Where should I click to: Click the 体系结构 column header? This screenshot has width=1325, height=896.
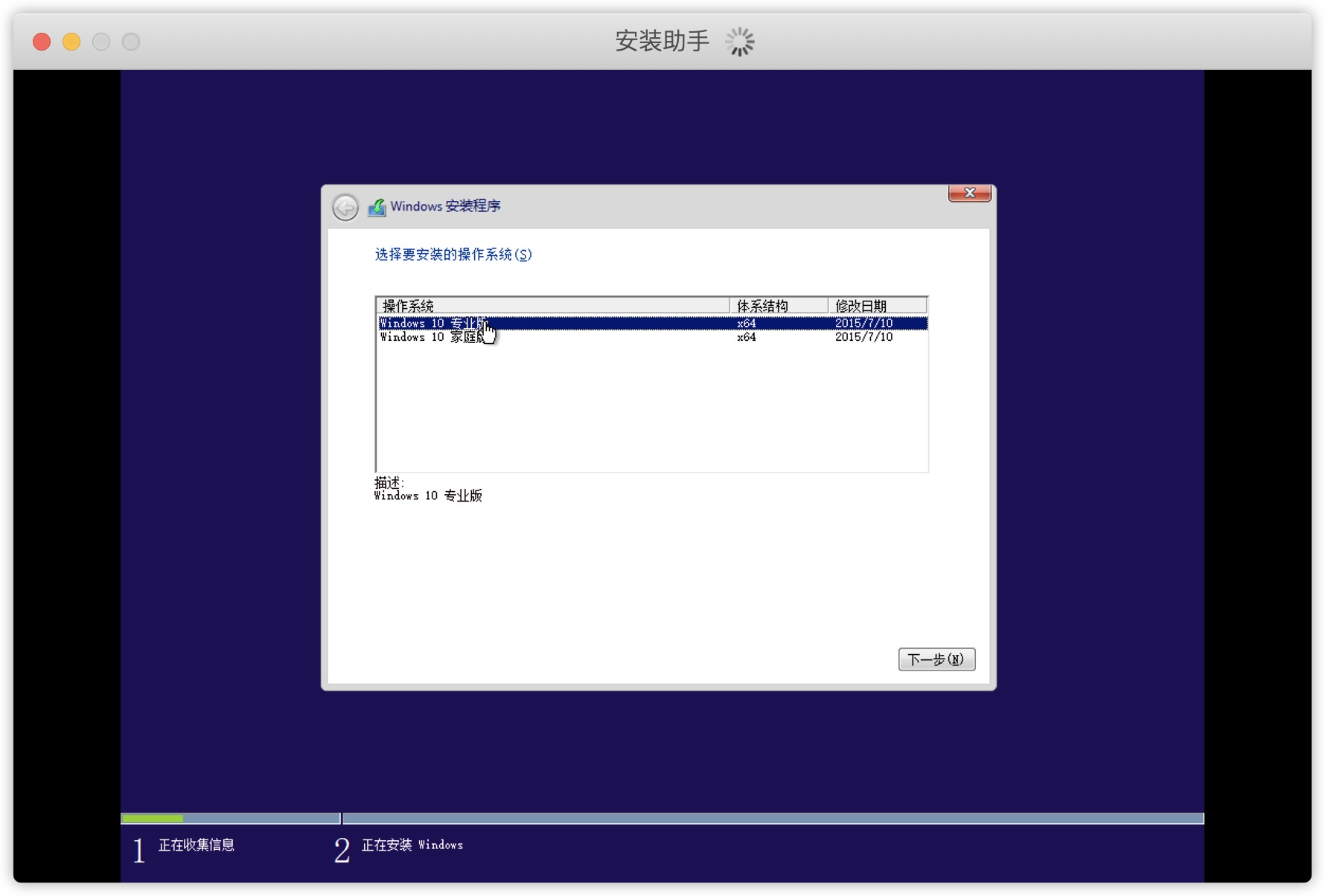pos(779,306)
